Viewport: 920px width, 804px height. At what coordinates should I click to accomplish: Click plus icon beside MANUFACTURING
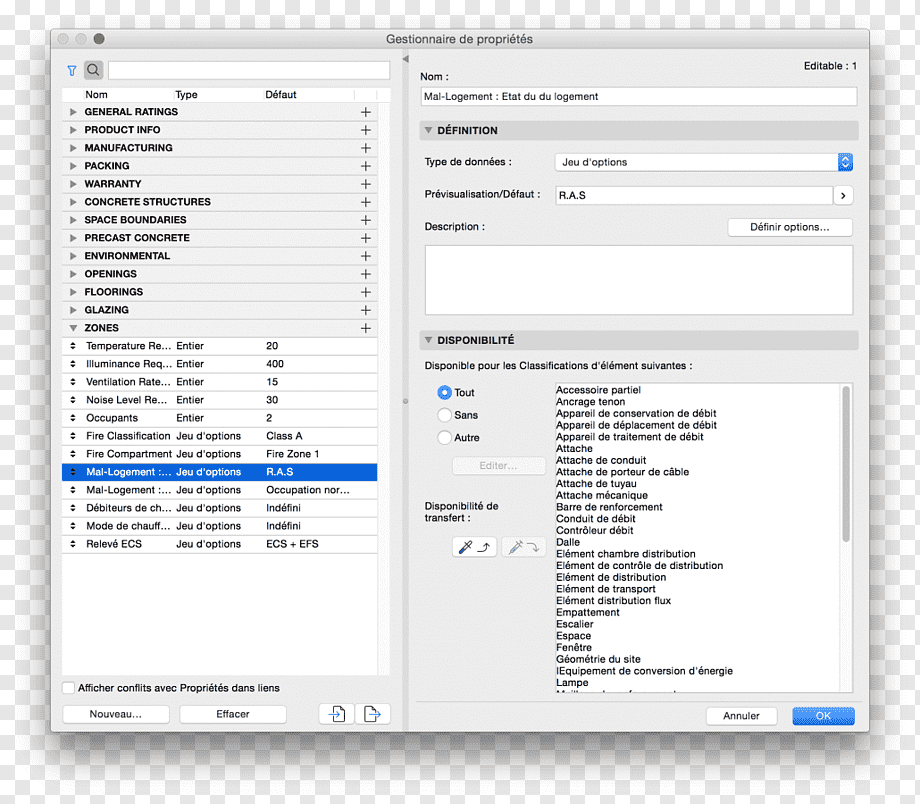click(366, 148)
